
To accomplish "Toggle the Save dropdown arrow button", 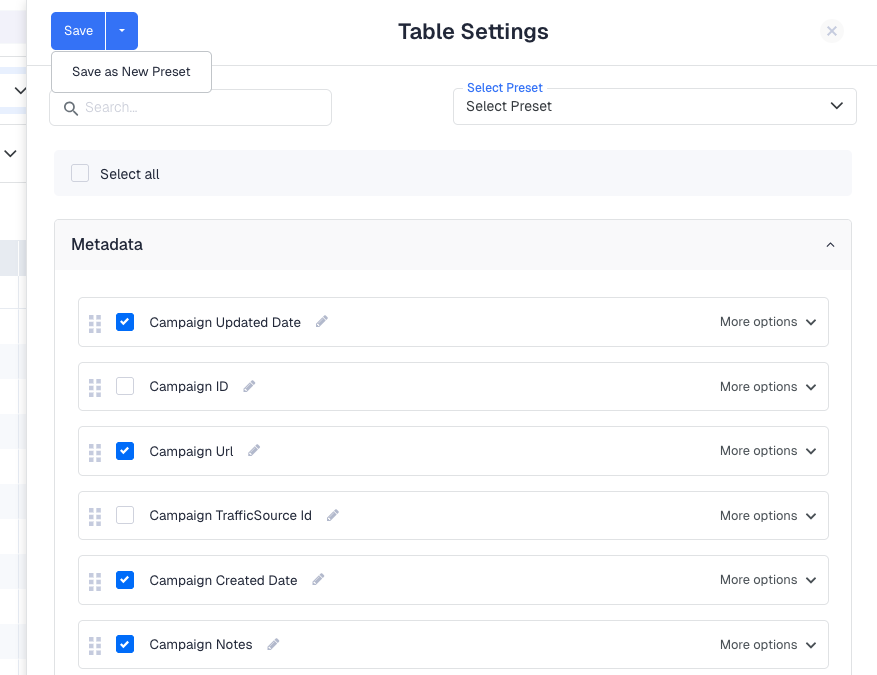I will click(x=122, y=31).
